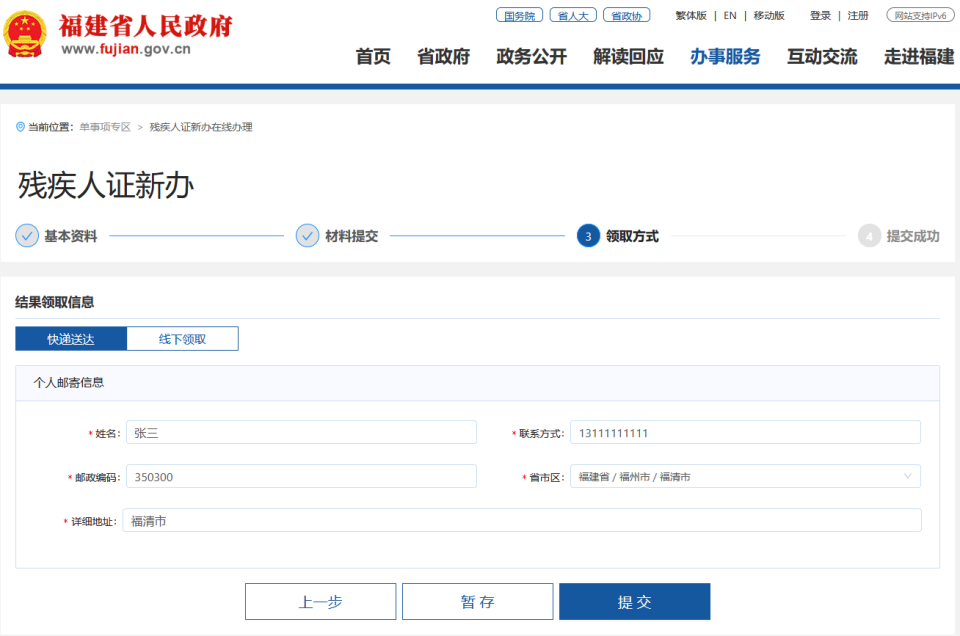Focus the 邮政编码 input field
The height and width of the screenshot is (636, 960).
(x=301, y=476)
